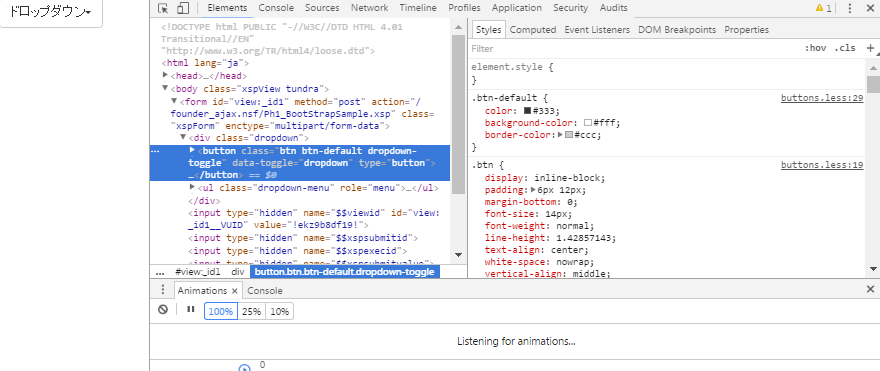
Task: Open the drawer's three-dot menu
Action: (x=163, y=290)
